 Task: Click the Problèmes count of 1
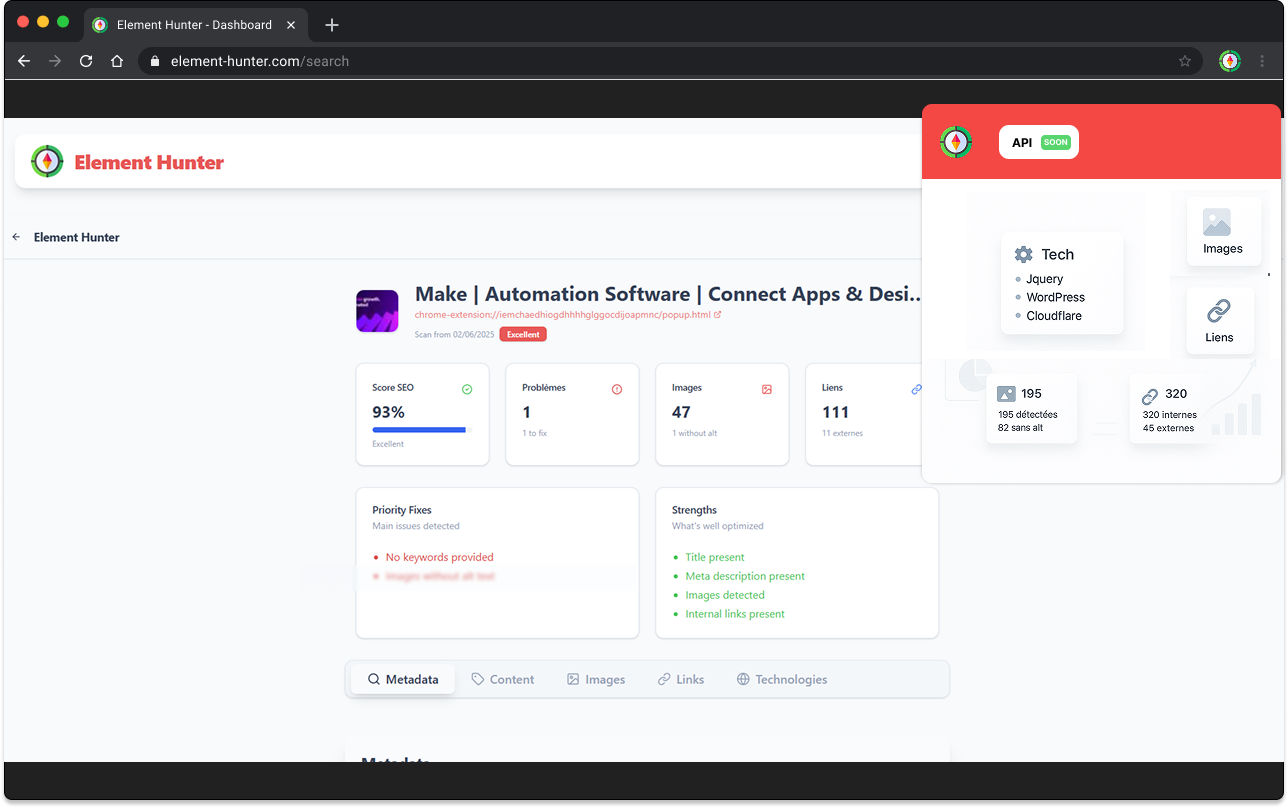click(526, 412)
